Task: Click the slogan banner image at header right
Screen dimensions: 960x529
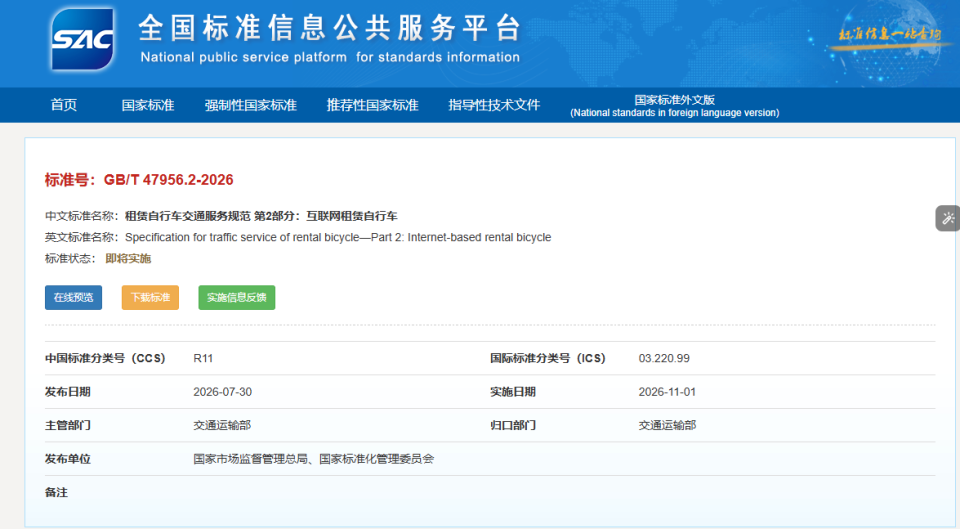Action: [890, 34]
